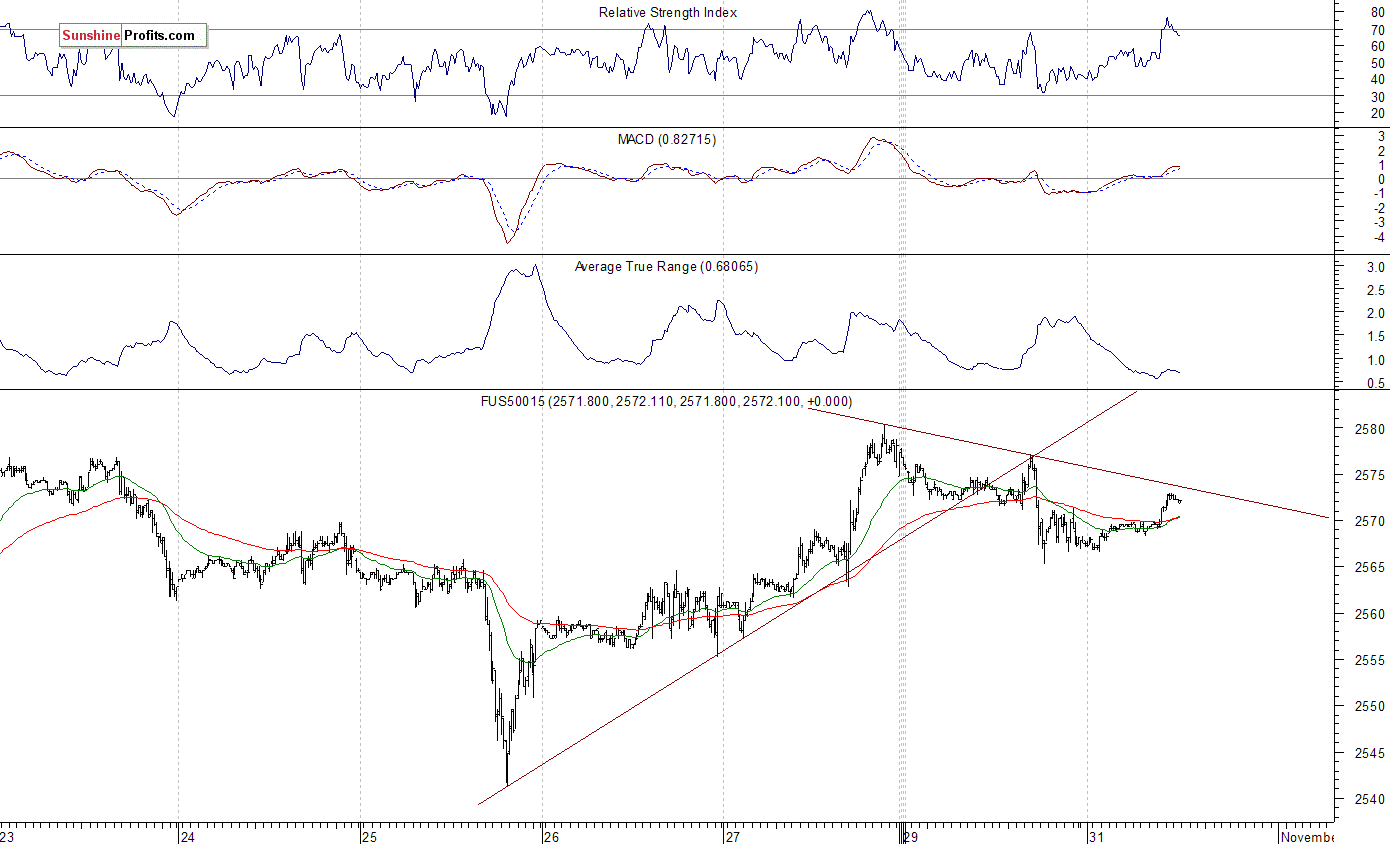The width and height of the screenshot is (1390, 844).
Task: Click date label 27 on time axis
Action: pos(732,836)
